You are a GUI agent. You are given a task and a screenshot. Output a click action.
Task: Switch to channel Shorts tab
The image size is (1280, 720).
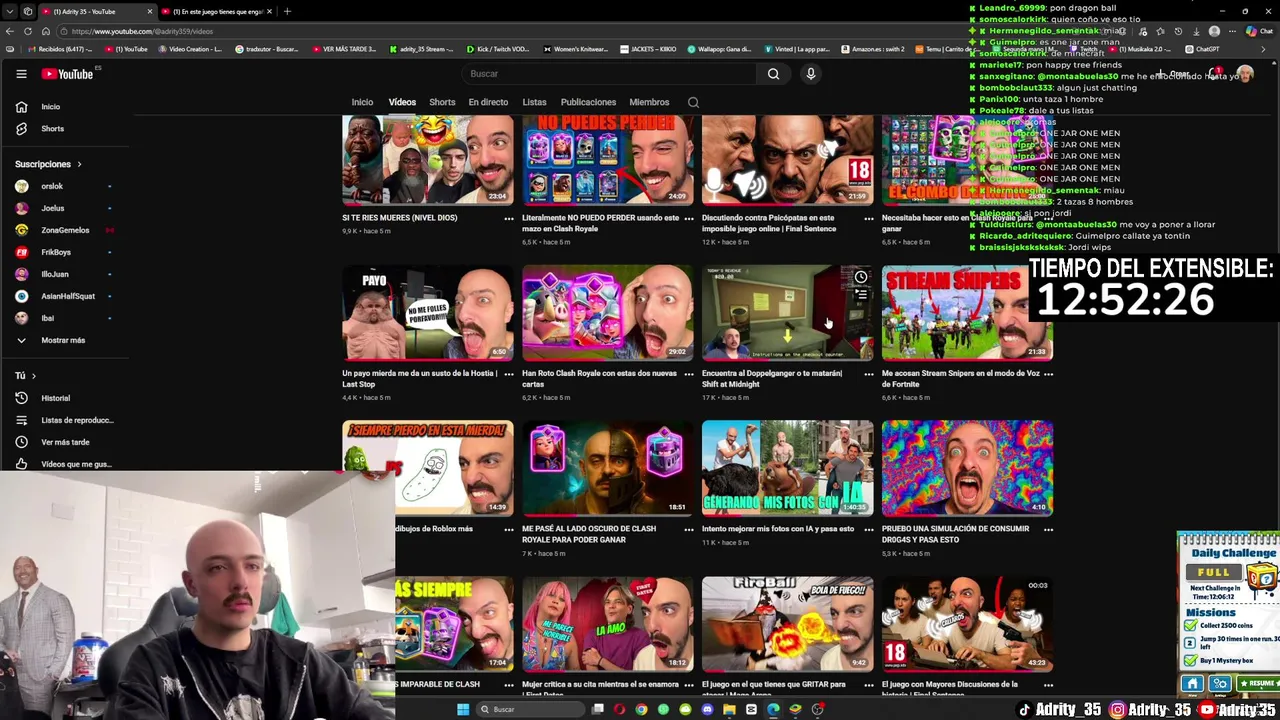point(442,102)
